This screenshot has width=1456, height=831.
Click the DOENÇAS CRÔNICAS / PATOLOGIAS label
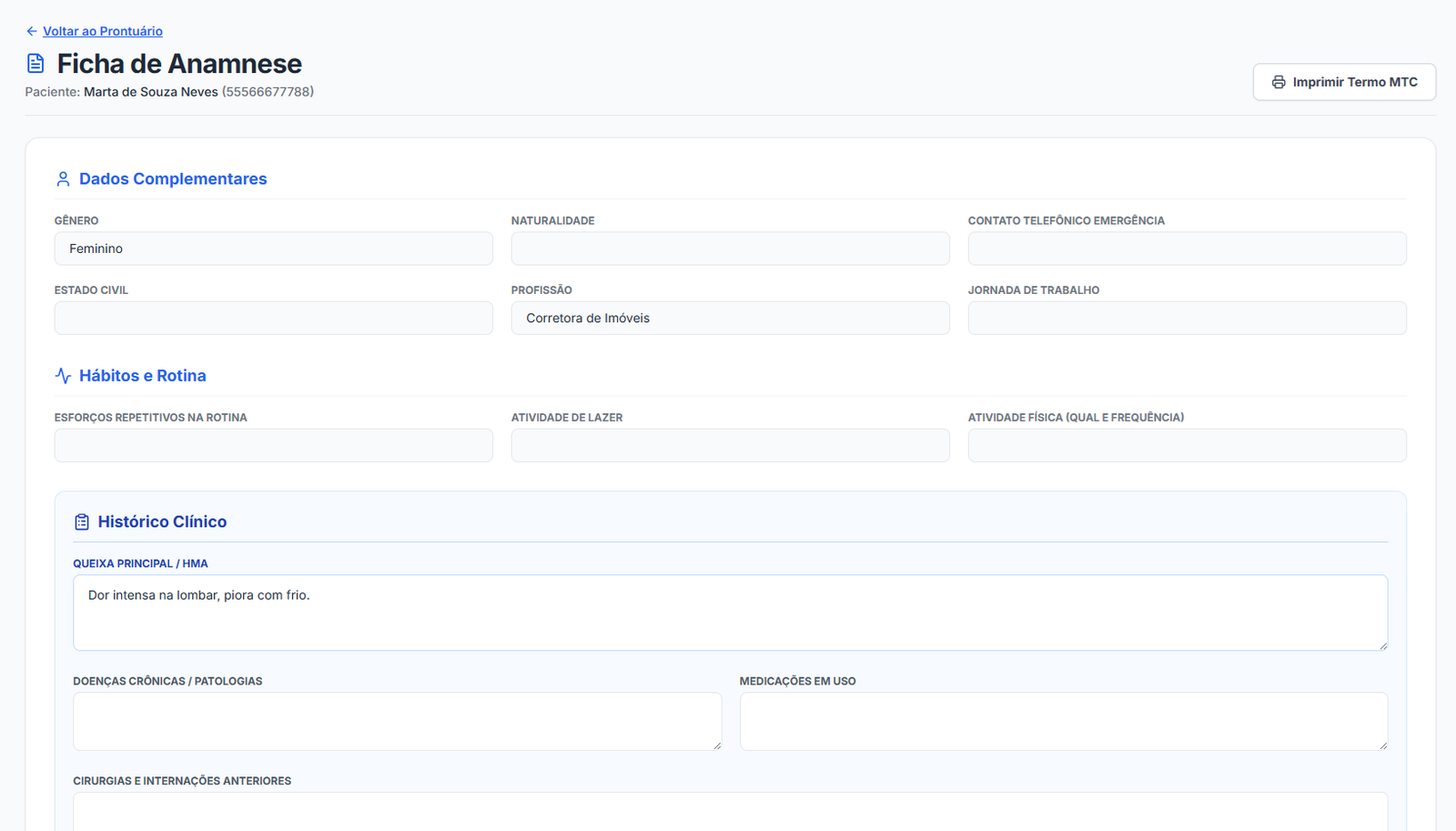167,682
